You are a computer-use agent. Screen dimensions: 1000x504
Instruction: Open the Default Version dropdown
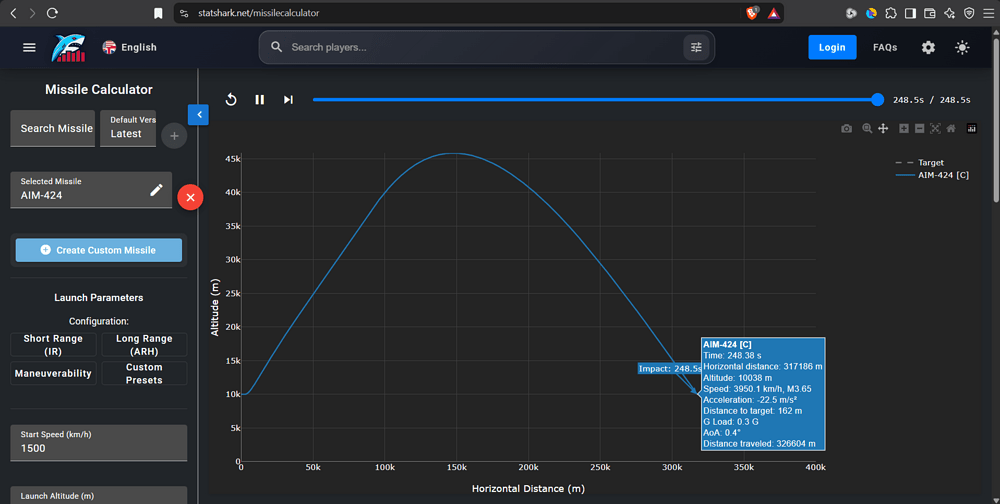pyautogui.click(x=128, y=128)
